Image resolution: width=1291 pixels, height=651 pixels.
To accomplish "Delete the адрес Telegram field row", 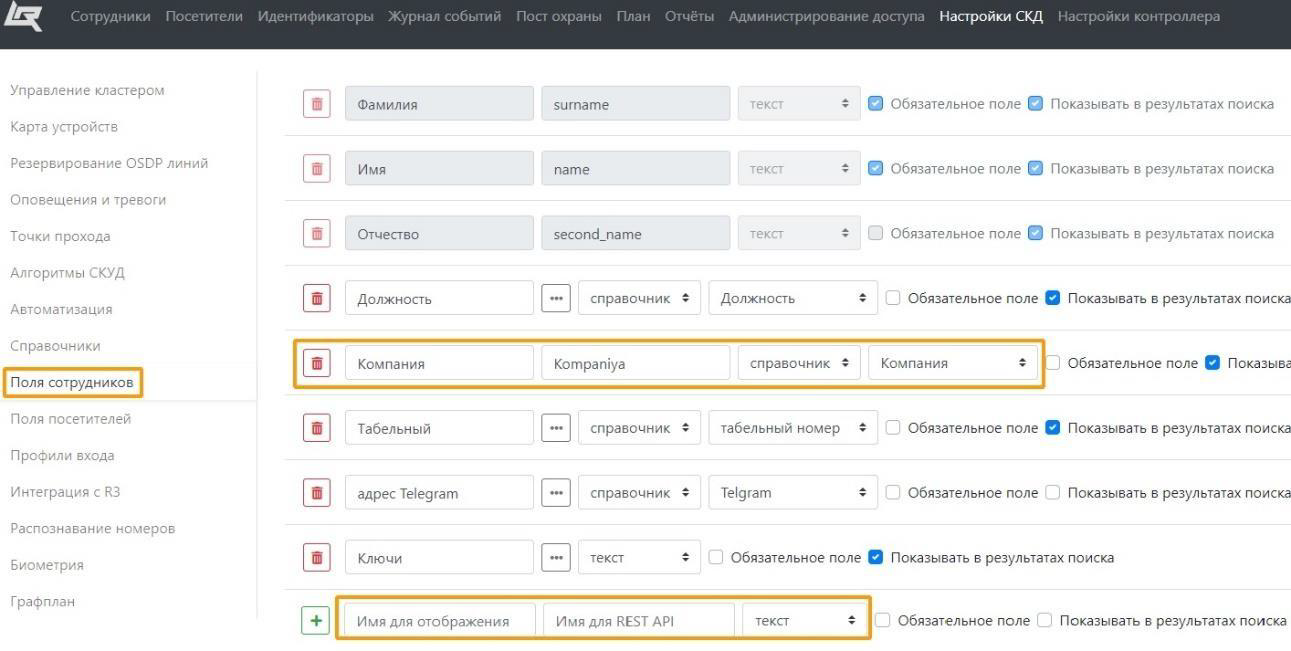I will (x=317, y=493).
